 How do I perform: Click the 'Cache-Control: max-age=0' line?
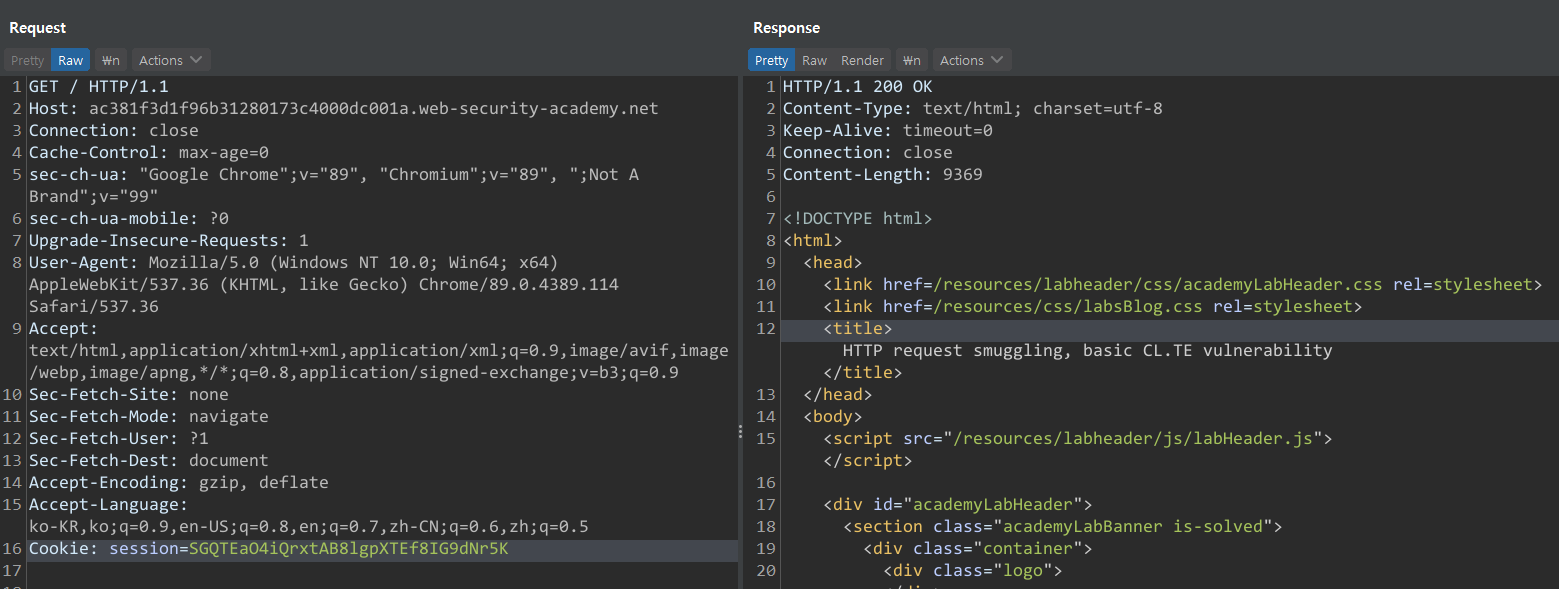pyautogui.click(x=149, y=152)
